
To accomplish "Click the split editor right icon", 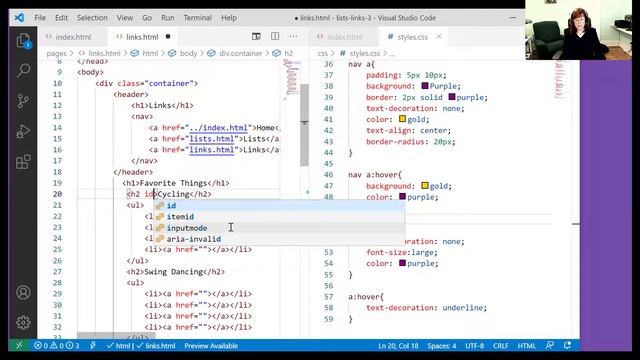I will point(275,36).
